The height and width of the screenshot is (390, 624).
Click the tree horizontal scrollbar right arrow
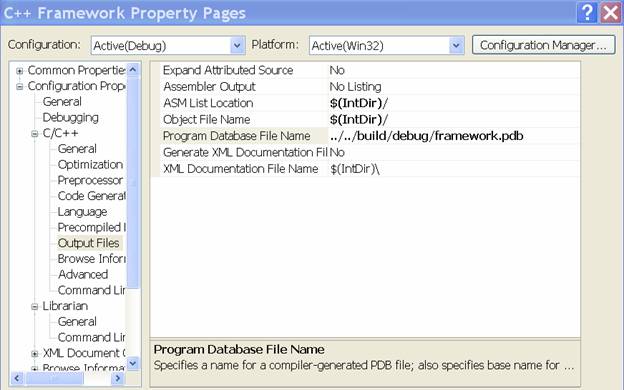click(x=118, y=378)
